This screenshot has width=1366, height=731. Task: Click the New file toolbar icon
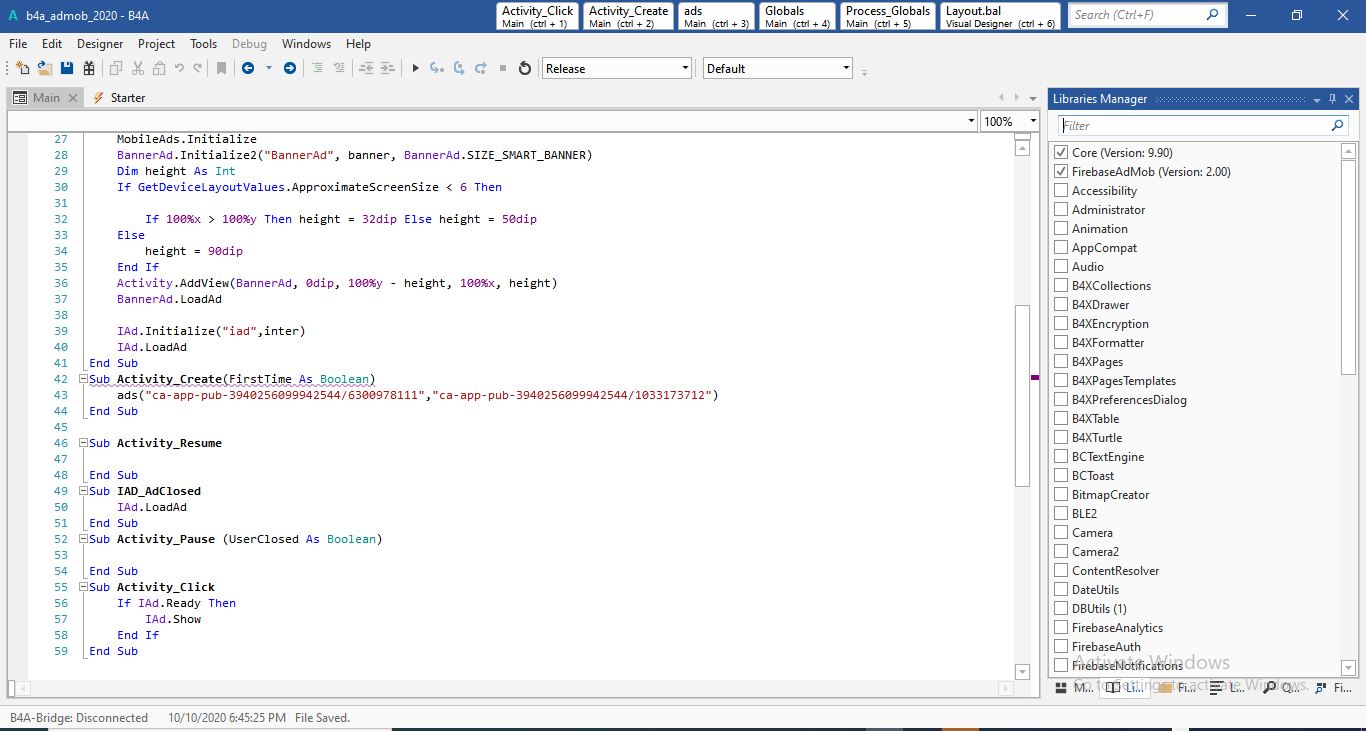[x=22, y=68]
